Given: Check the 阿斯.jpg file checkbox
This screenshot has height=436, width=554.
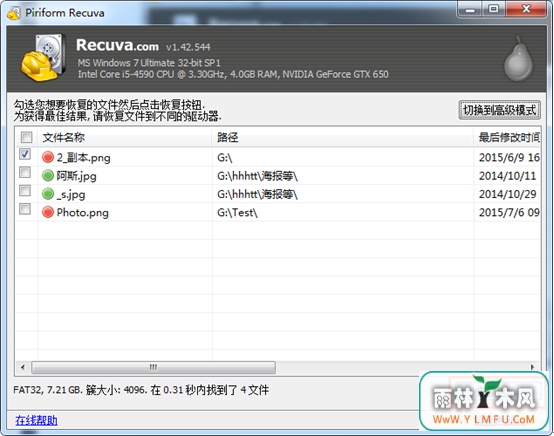Looking at the screenshot, I should pos(25,172).
